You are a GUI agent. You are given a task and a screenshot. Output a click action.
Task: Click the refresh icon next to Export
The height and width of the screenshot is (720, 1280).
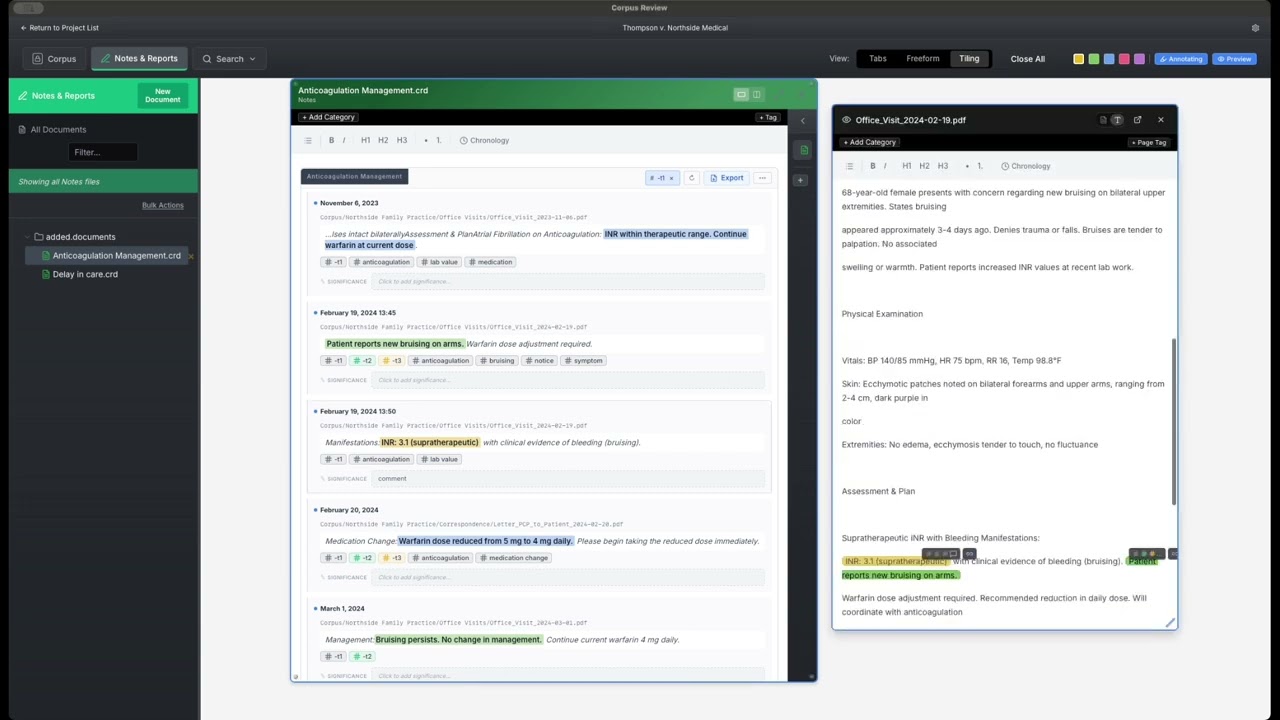click(691, 178)
